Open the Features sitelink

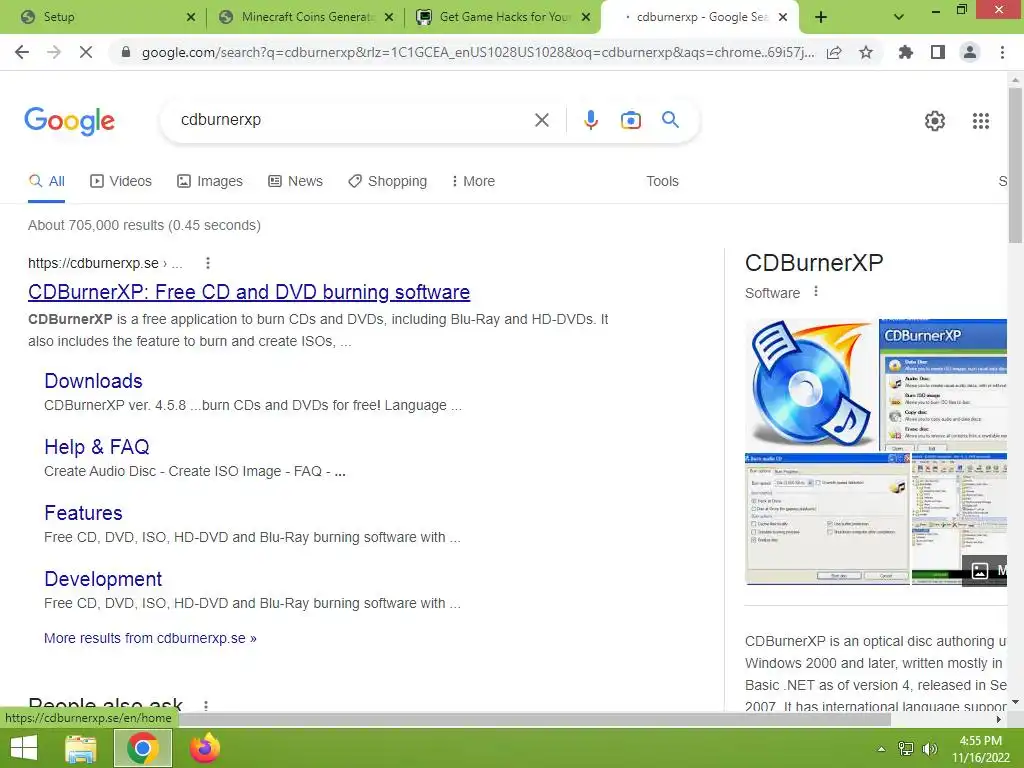(83, 513)
